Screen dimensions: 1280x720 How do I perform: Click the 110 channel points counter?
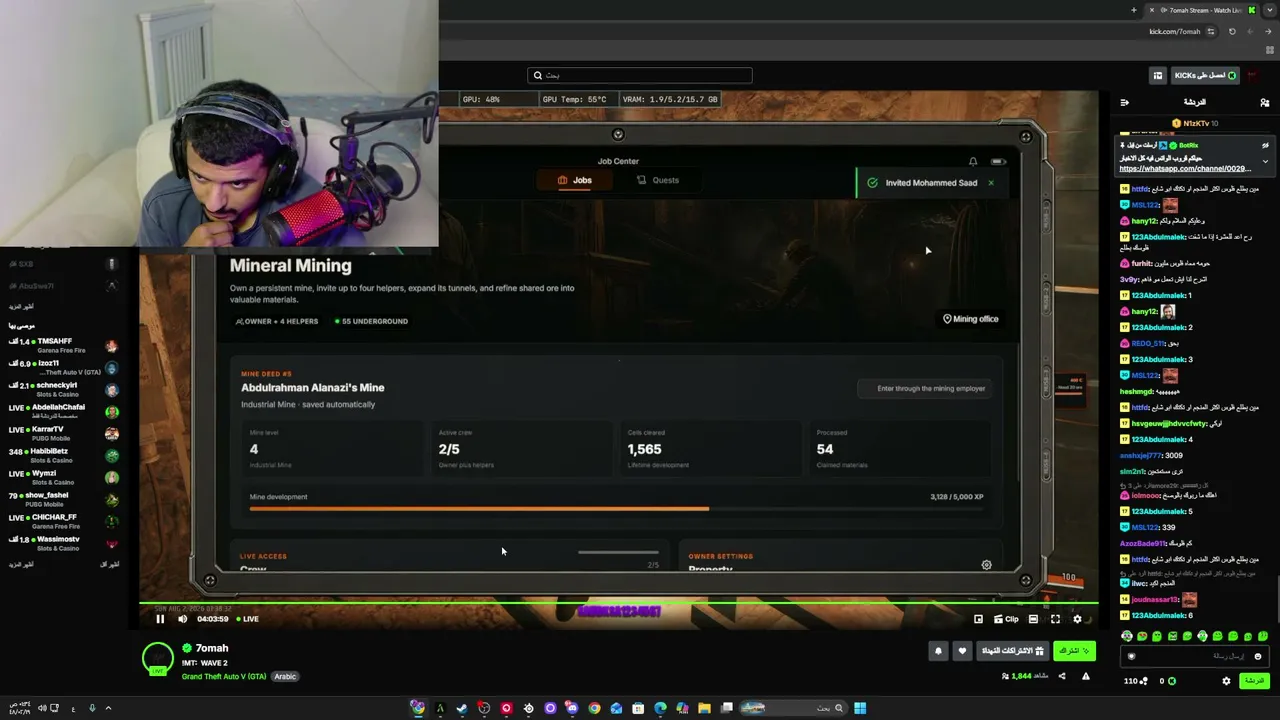point(1136,681)
